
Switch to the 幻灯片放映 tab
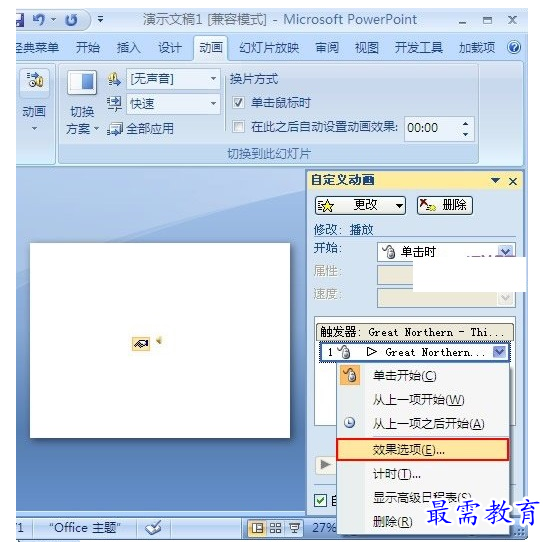click(269, 47)
